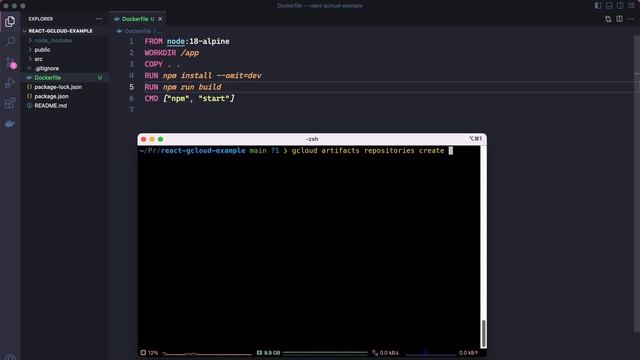Image resolution: width=640 pixels, height=360 pixels.
Task: Open the customize layout control
Action: coord(631,6)
